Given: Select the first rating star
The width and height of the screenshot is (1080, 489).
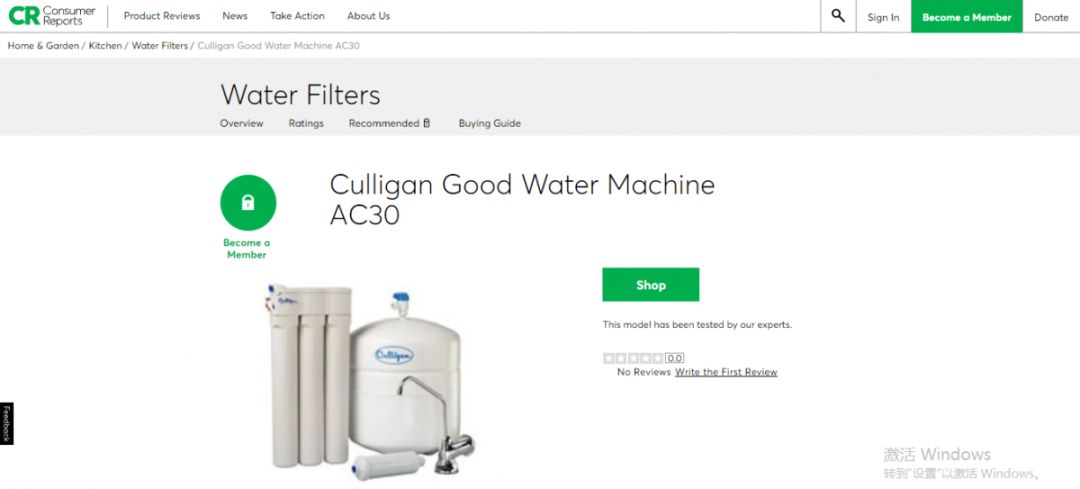Looking at the screenshot, I should click(609, 358).
